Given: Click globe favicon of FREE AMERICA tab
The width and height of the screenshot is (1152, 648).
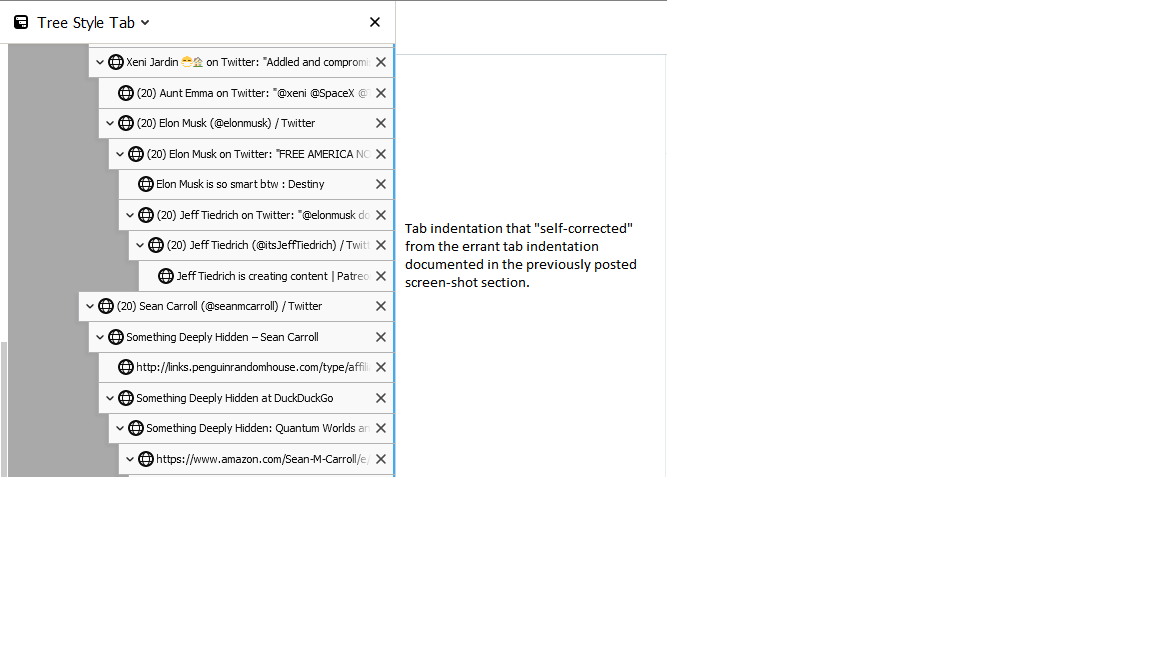Looking at the screenshot, I should 136,154.
